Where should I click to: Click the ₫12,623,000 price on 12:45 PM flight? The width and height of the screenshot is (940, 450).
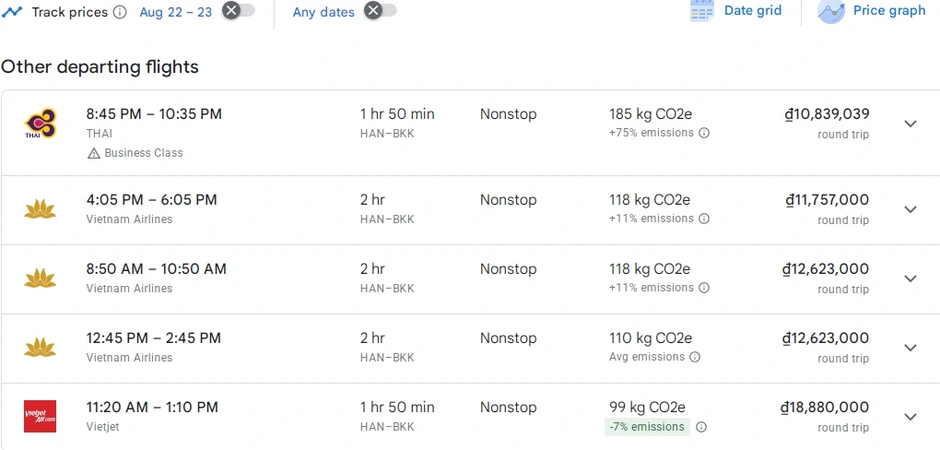[825, 338]
